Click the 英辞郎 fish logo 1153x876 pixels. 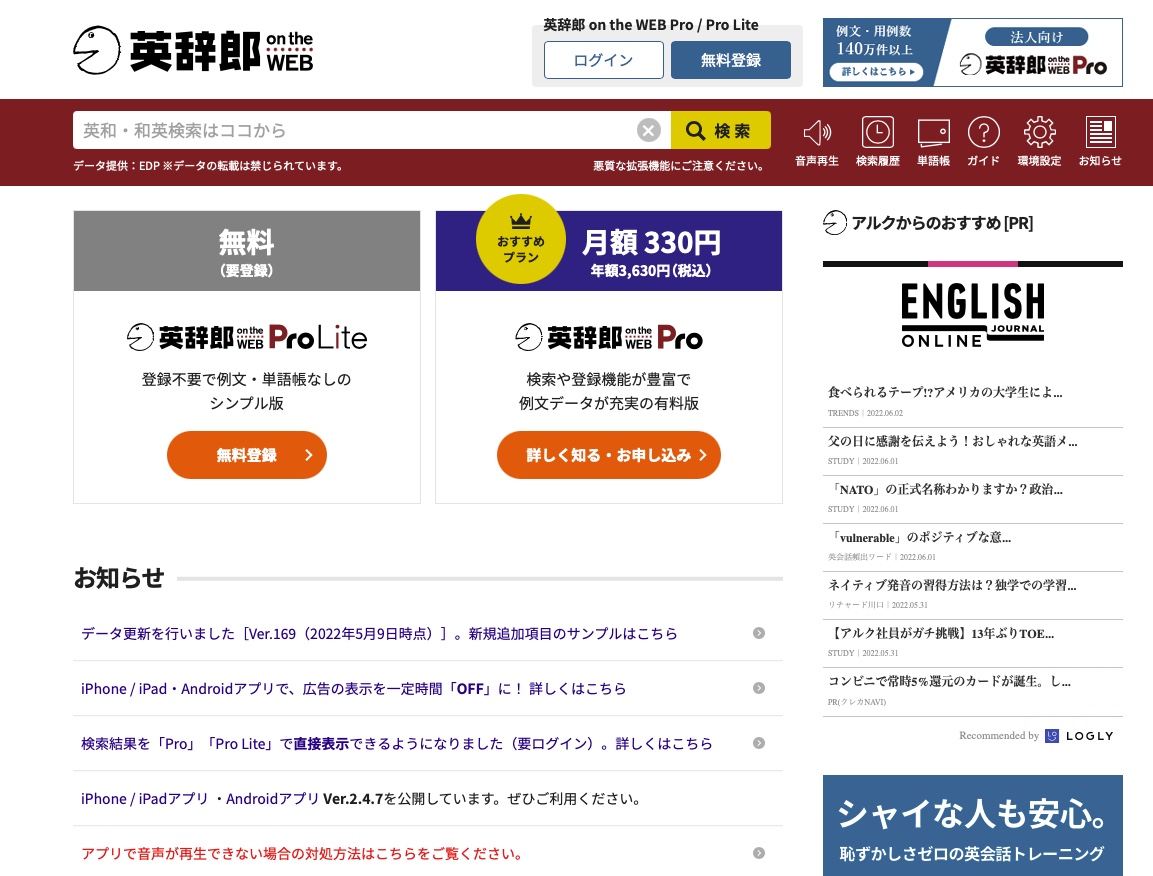pyautogui.click(x=97, y=49)
